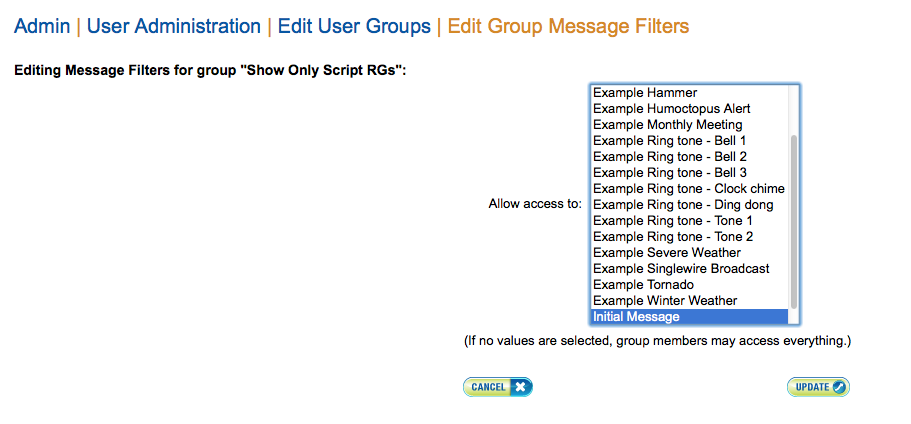Select Example Singlewire Broadcast entry
Image resolution: width=911 pixels, height=424 pixels.
tap(690, 268)
